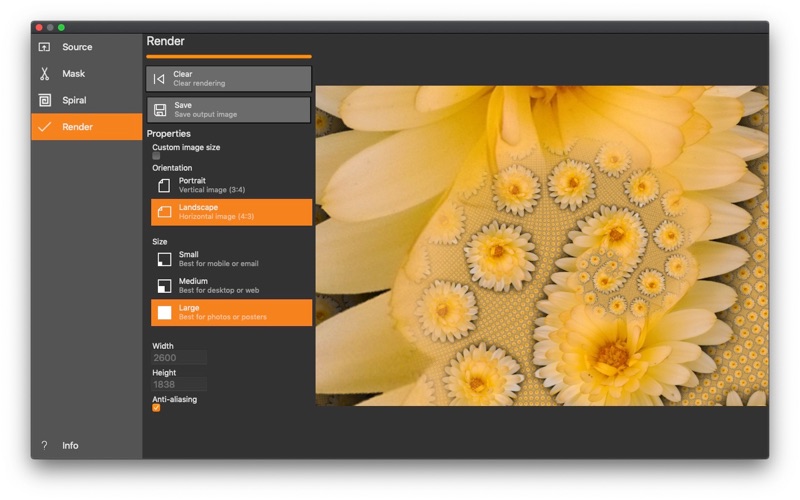Save output image via Save button text
This screenshot has height=500, width=800.
point(229,110)
